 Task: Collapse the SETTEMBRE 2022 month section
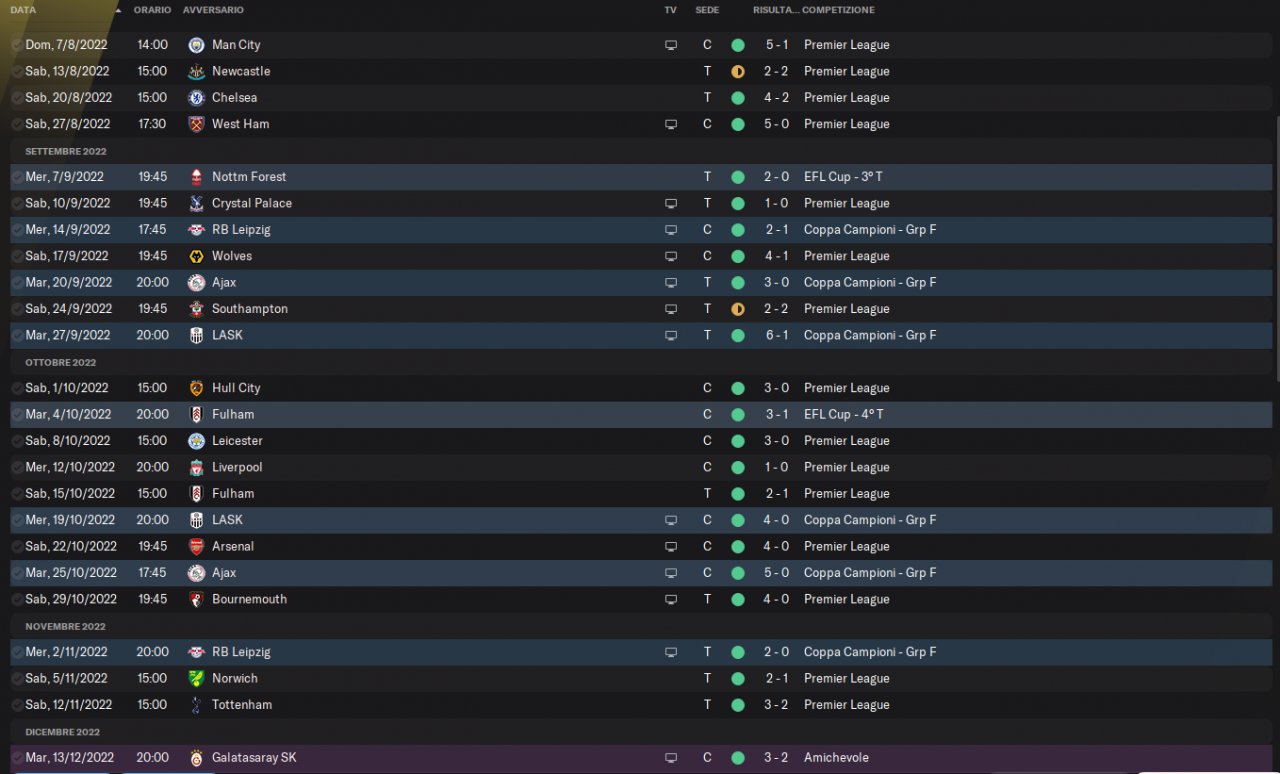pos(66,151)
